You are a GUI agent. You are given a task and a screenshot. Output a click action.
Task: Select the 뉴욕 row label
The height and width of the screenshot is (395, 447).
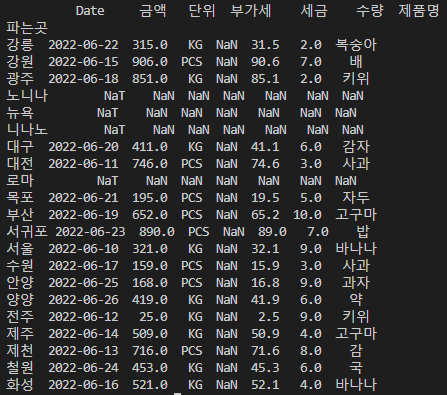pyautogui.click(x=20, y=113)
